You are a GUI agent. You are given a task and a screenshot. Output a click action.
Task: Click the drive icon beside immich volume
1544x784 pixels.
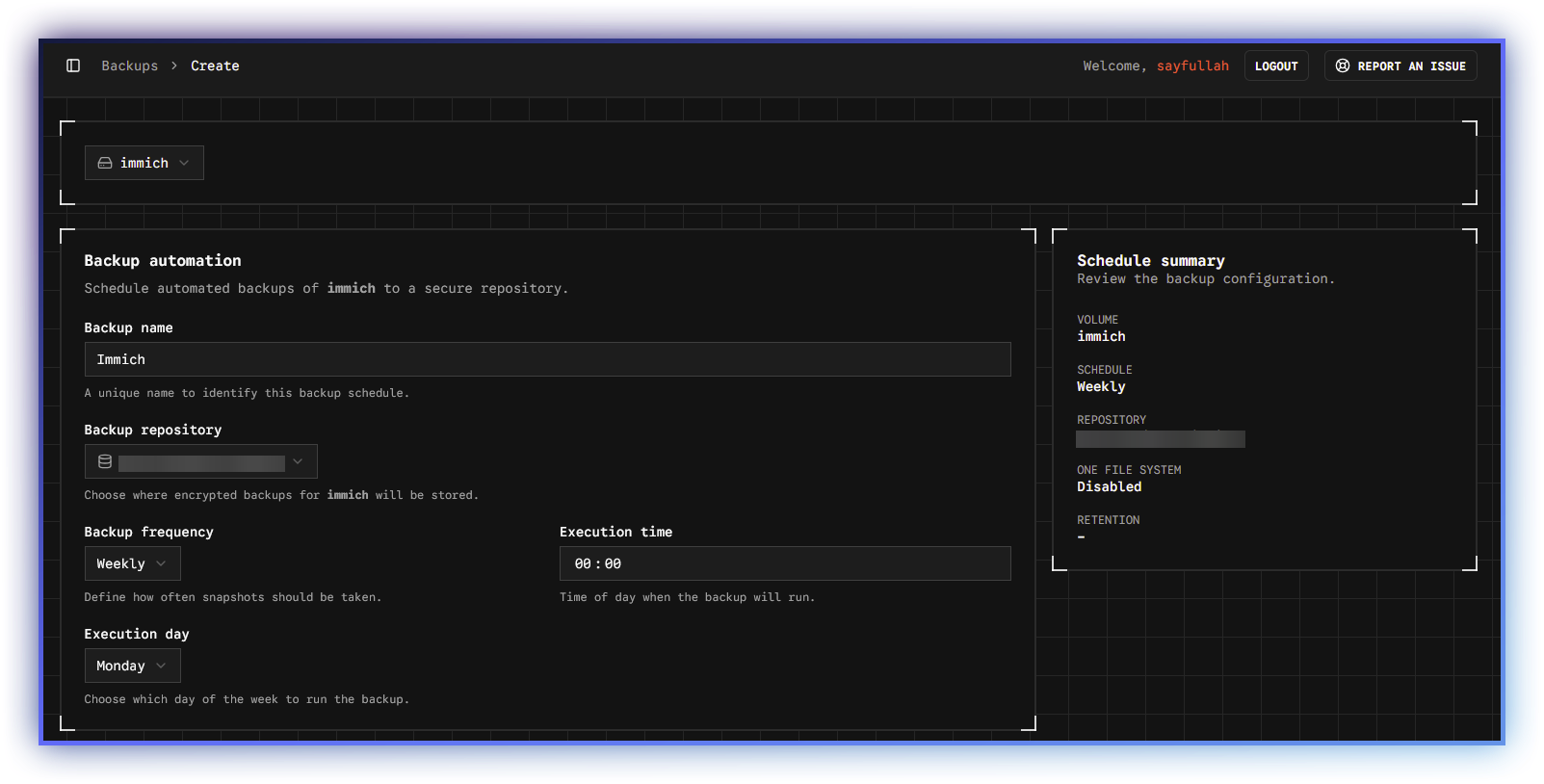click(x=105, y=163)
